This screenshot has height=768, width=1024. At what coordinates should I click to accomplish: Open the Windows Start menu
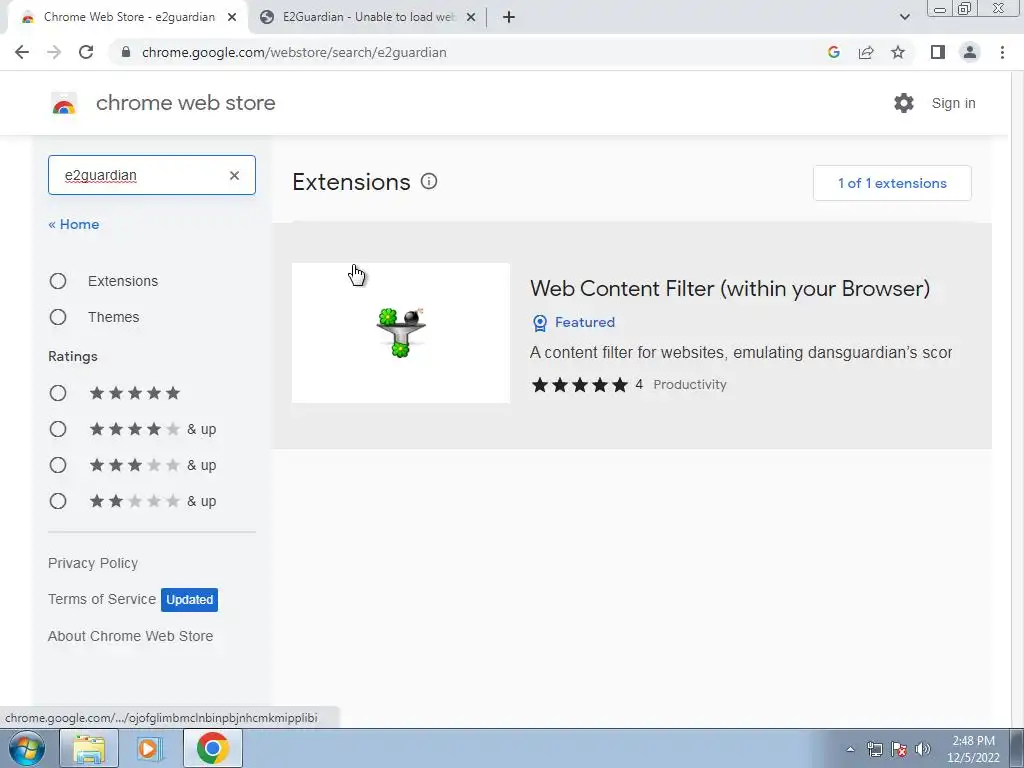point(25,748)
